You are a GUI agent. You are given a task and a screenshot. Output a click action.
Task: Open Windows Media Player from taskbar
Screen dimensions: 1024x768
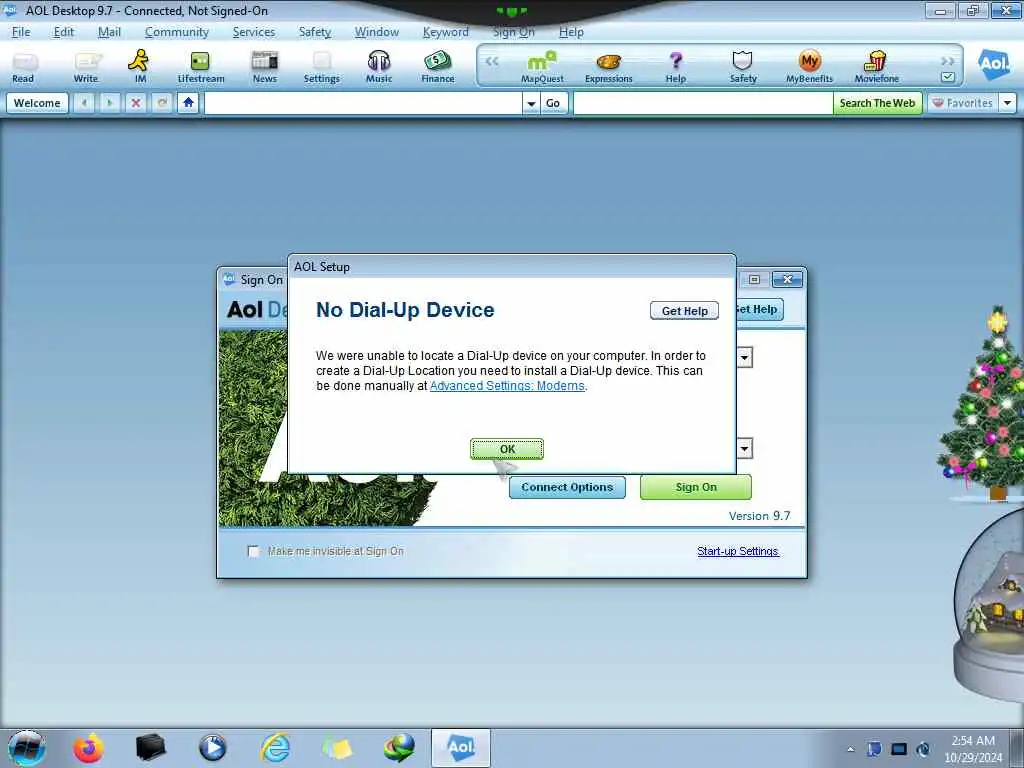tap(212, 748)
